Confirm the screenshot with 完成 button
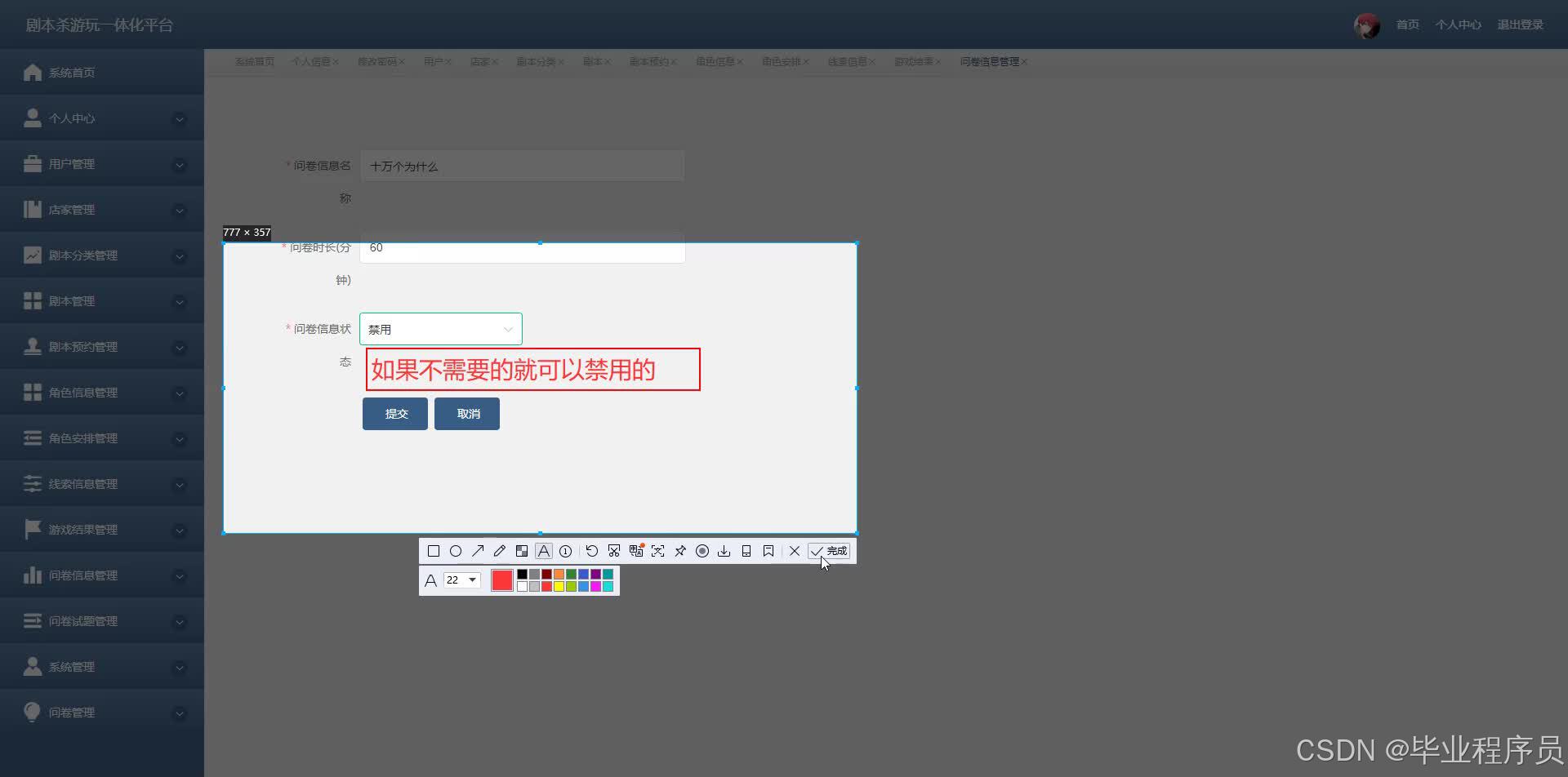 (x=829, y=551)
